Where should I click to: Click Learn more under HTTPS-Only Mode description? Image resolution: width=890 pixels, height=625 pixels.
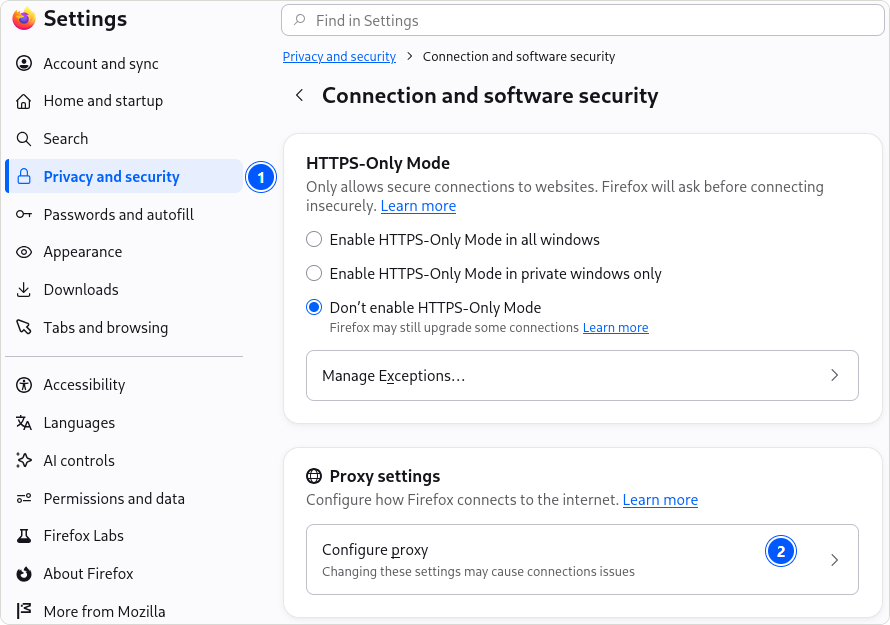[x=418, y=205]
